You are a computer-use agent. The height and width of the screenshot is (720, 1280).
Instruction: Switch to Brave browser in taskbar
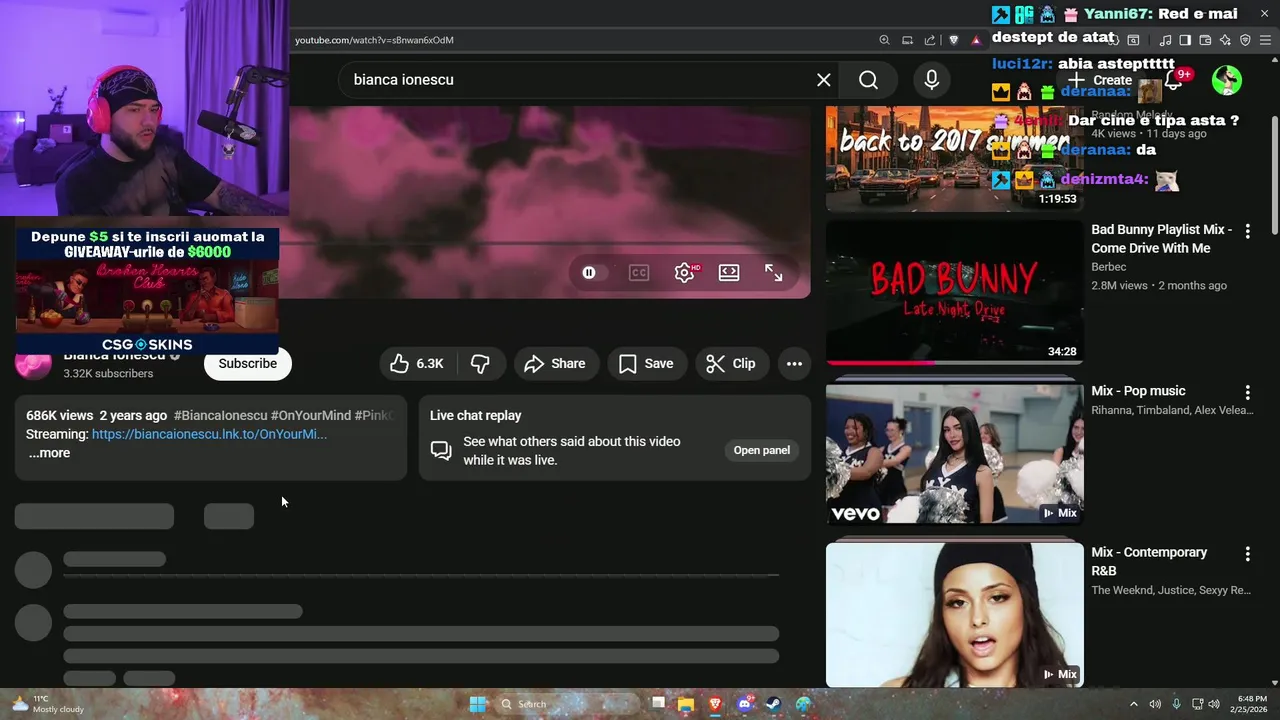(715, 704)
